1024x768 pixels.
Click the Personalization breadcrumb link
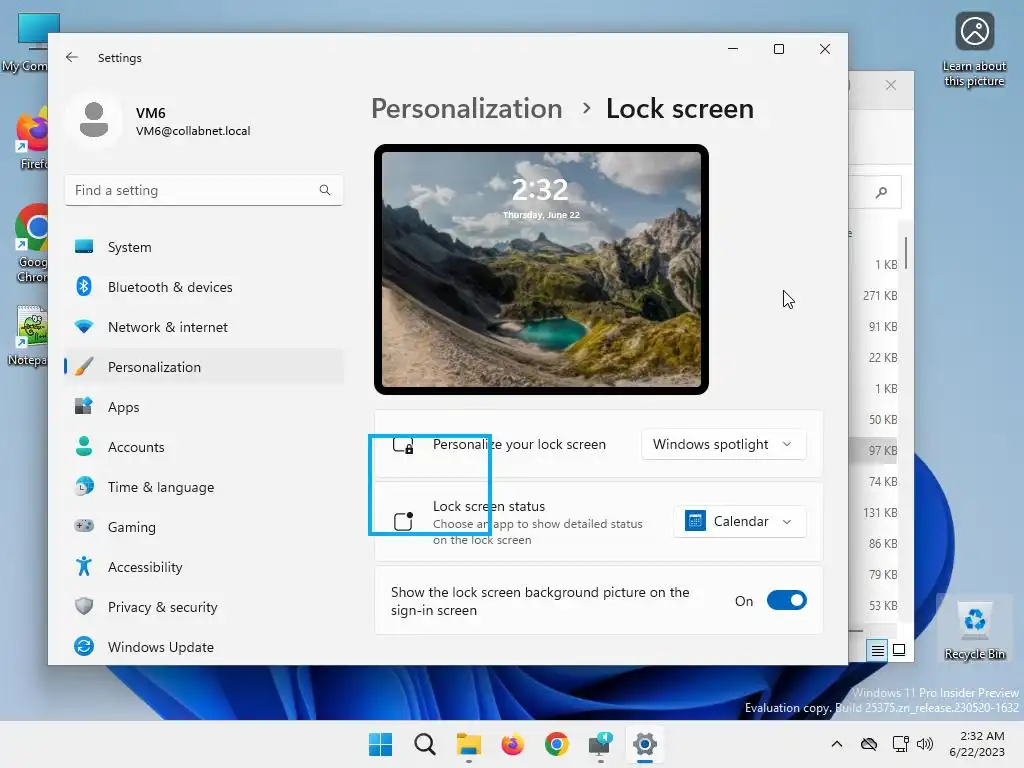(x=467, y=108)
